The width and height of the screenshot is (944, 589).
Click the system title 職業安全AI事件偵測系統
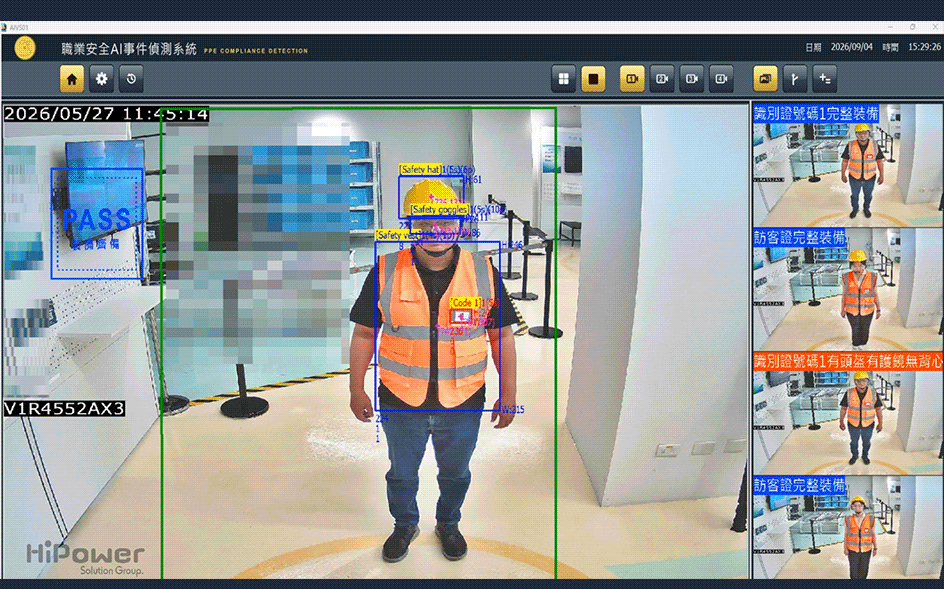point(129,49)
